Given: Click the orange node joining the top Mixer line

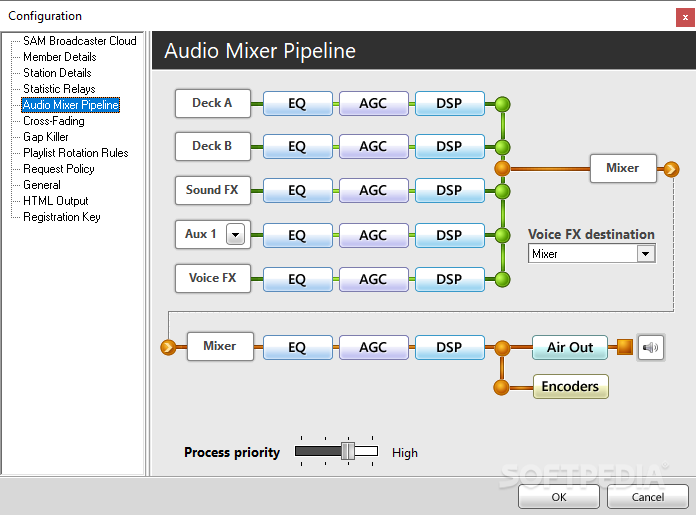Looking at the screenshot, I should 502,169.
